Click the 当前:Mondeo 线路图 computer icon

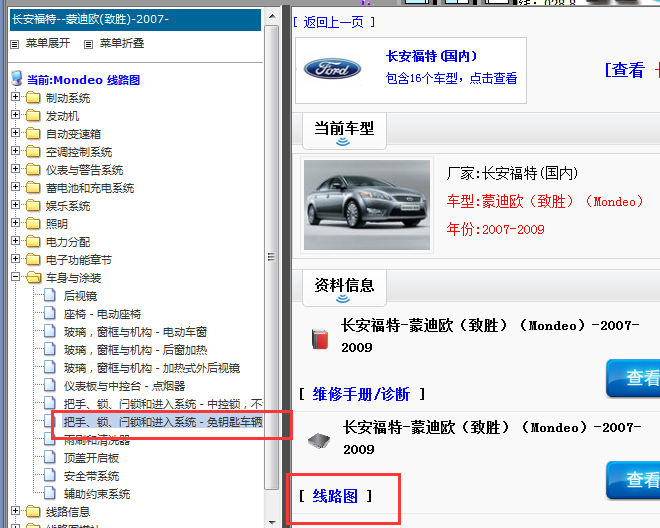17,78
